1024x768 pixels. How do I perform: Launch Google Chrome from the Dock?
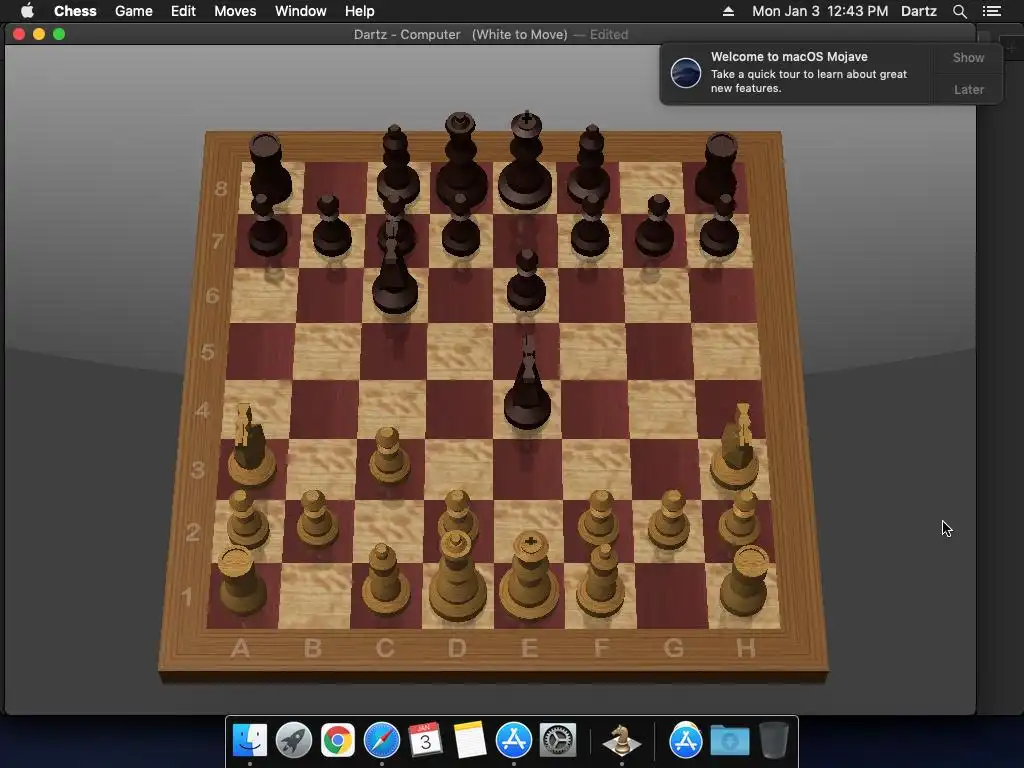(x=338, y=740)
